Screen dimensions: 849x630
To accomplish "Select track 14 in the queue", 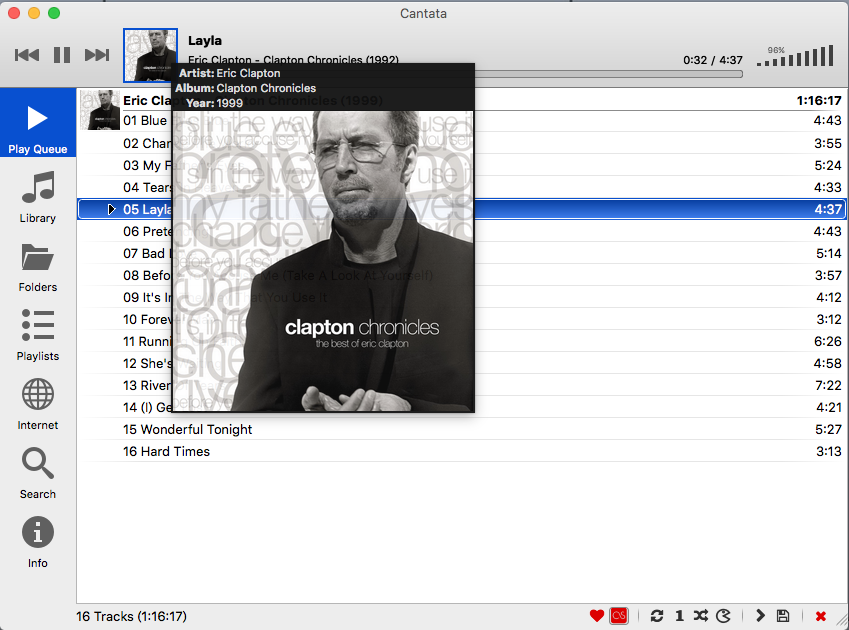I will (462, 408).
